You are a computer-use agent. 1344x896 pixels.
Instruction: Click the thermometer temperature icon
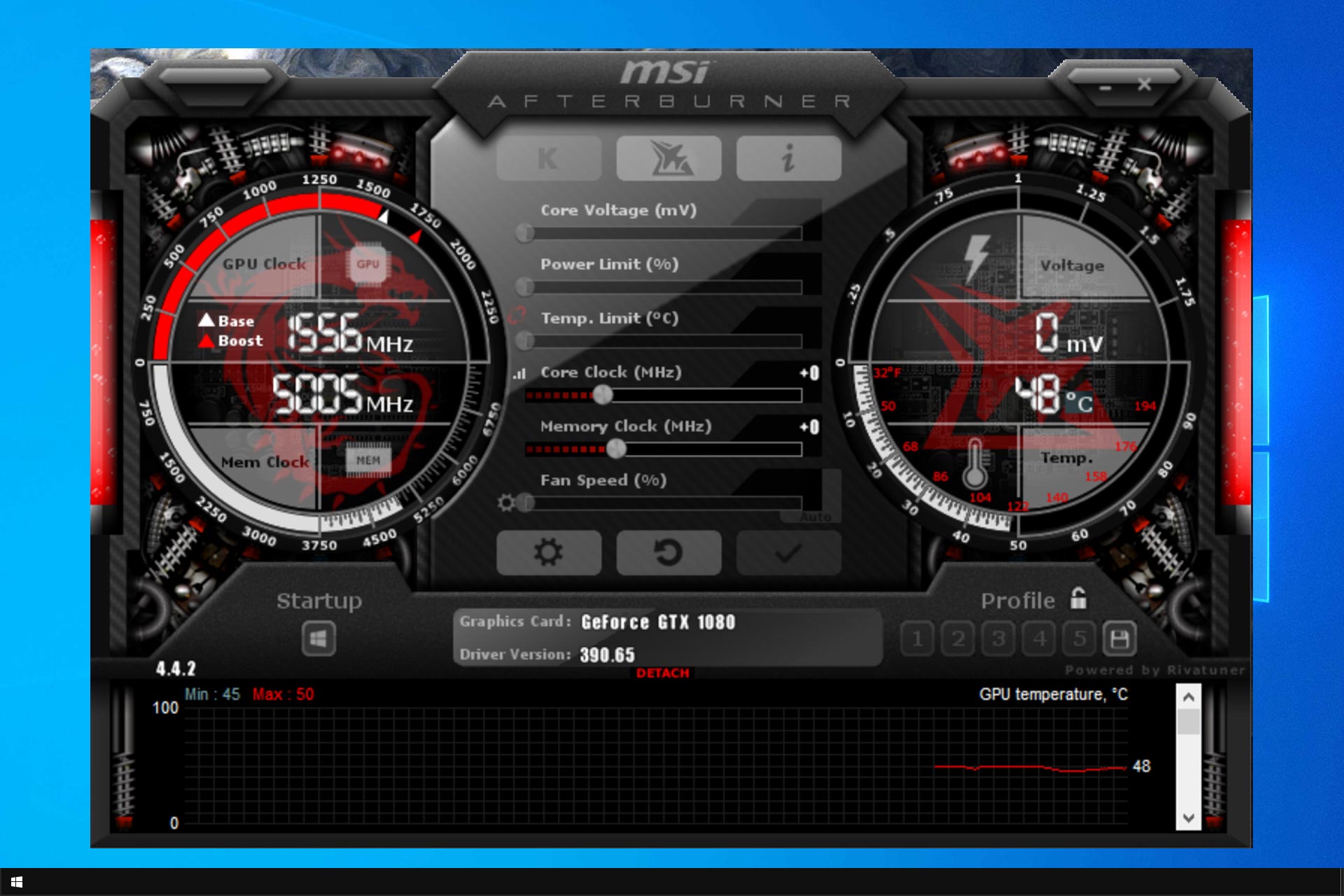point(974,463)
